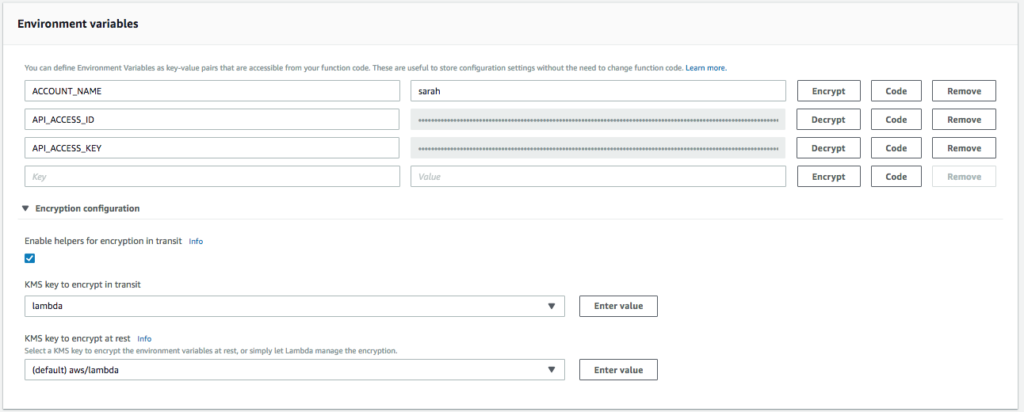
Task: Collapse the Encryption configuration section triangle
Action: (x=25, y=209)
